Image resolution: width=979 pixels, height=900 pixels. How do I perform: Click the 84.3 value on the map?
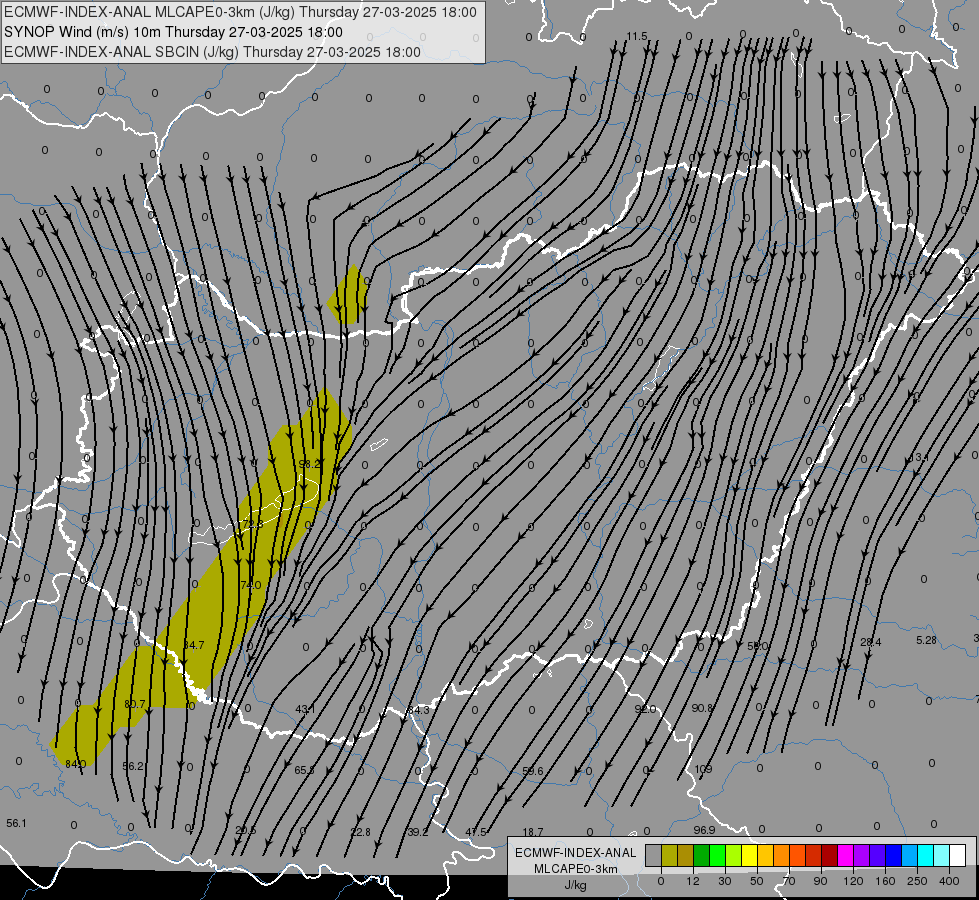[x=418, y=711]
